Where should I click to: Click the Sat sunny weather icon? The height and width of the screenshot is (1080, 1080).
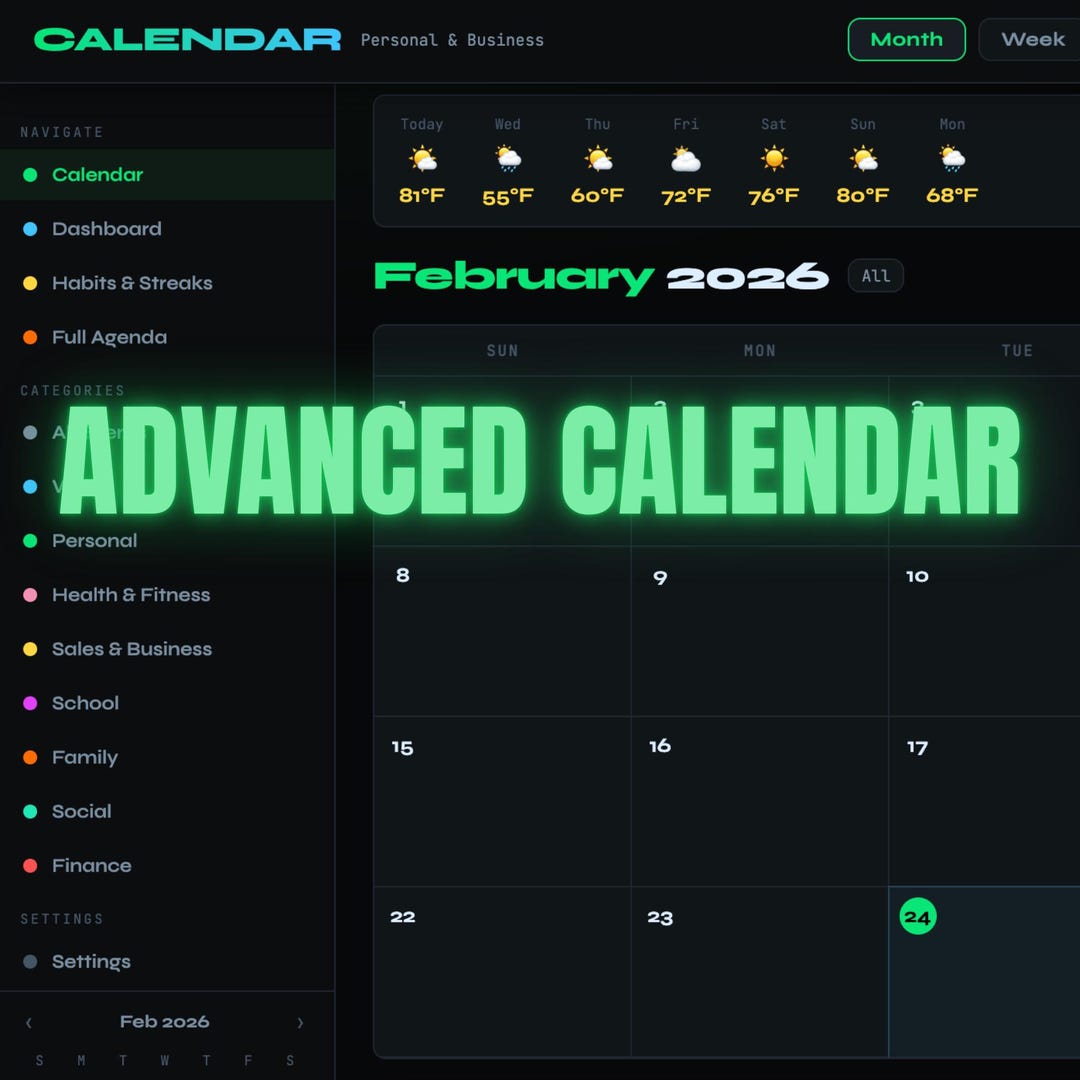[x=773, y=158]
